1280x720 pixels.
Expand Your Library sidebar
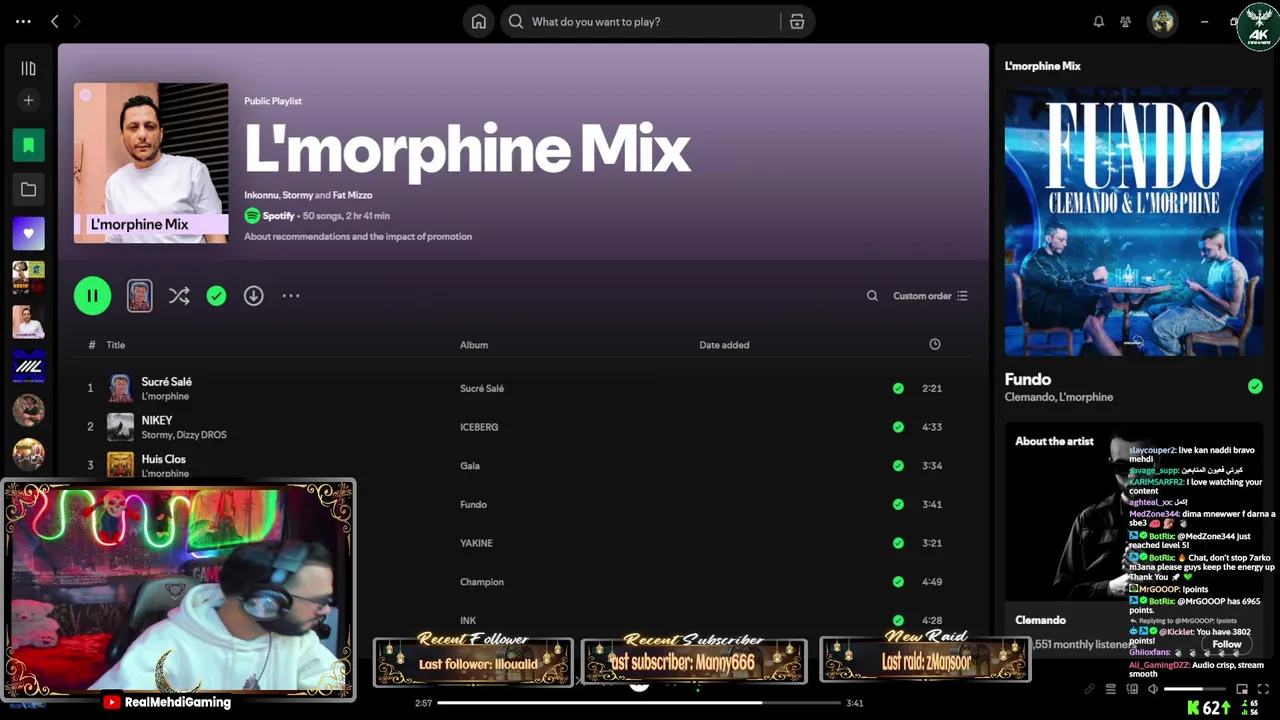28,68
